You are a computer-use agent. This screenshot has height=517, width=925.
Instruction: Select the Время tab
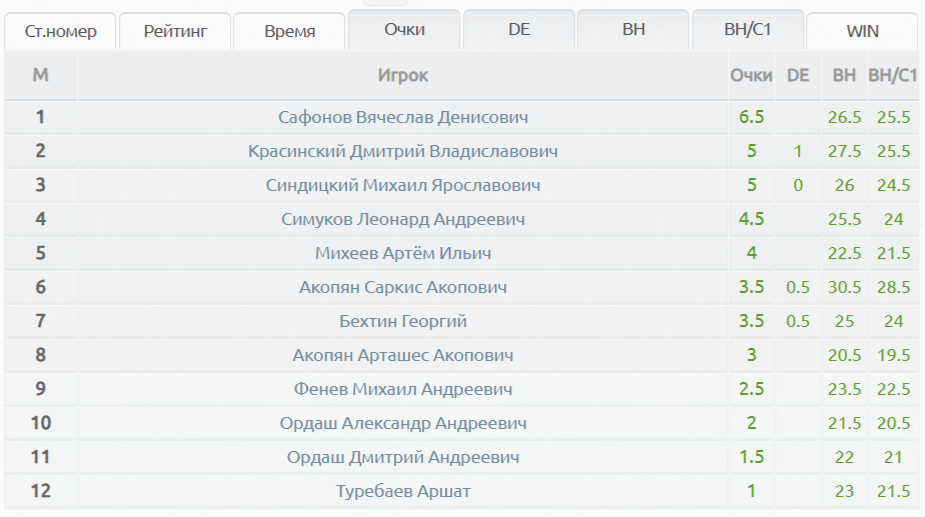click(x=290, y=31)
